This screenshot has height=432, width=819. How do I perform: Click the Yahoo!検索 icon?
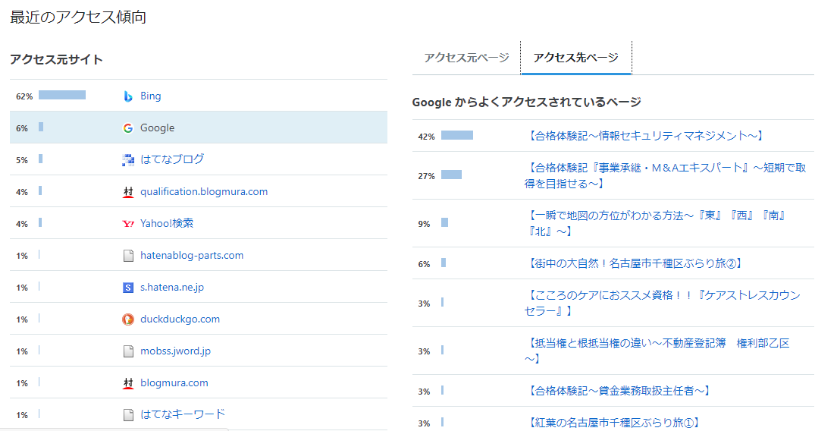[128, 224]
